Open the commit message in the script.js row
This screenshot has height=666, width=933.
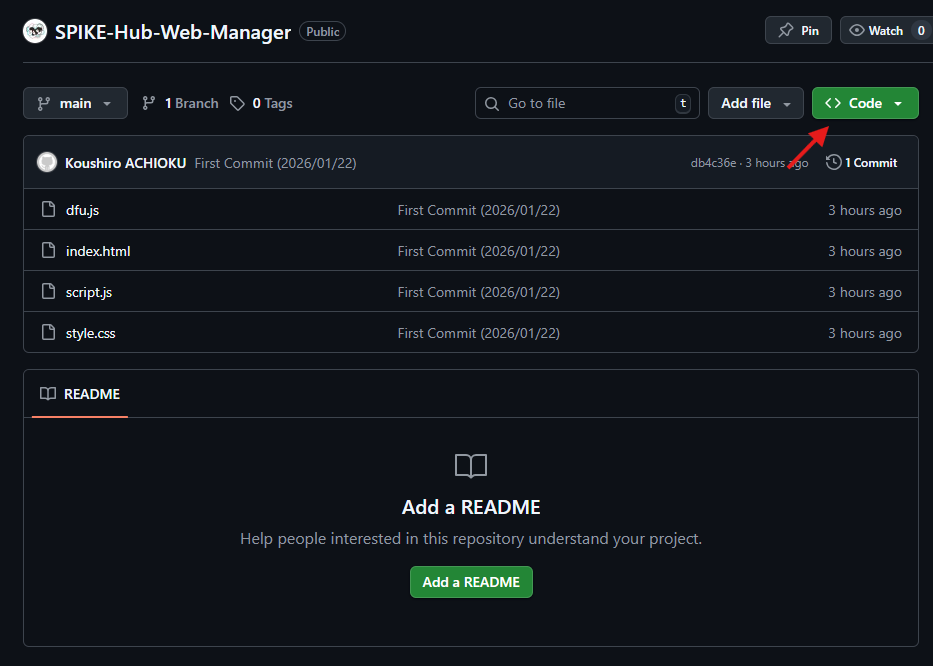478,292
